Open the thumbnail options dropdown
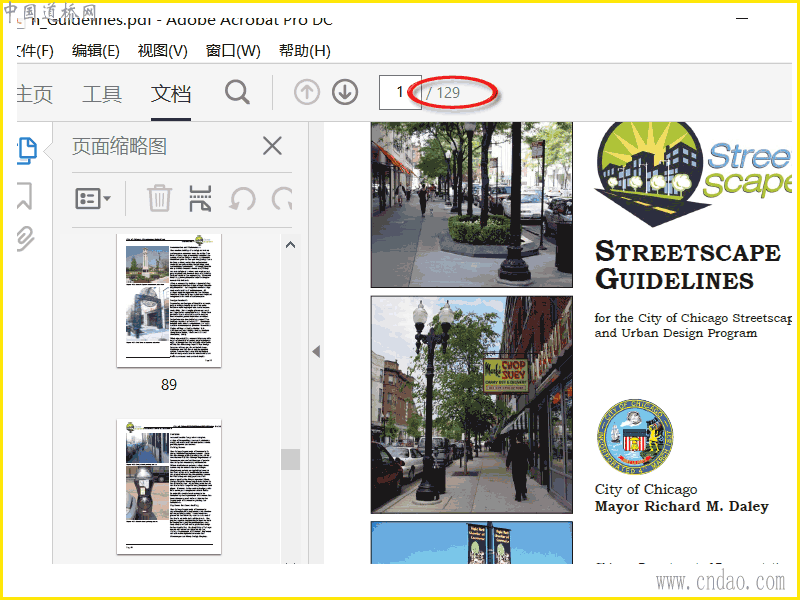 93,198
